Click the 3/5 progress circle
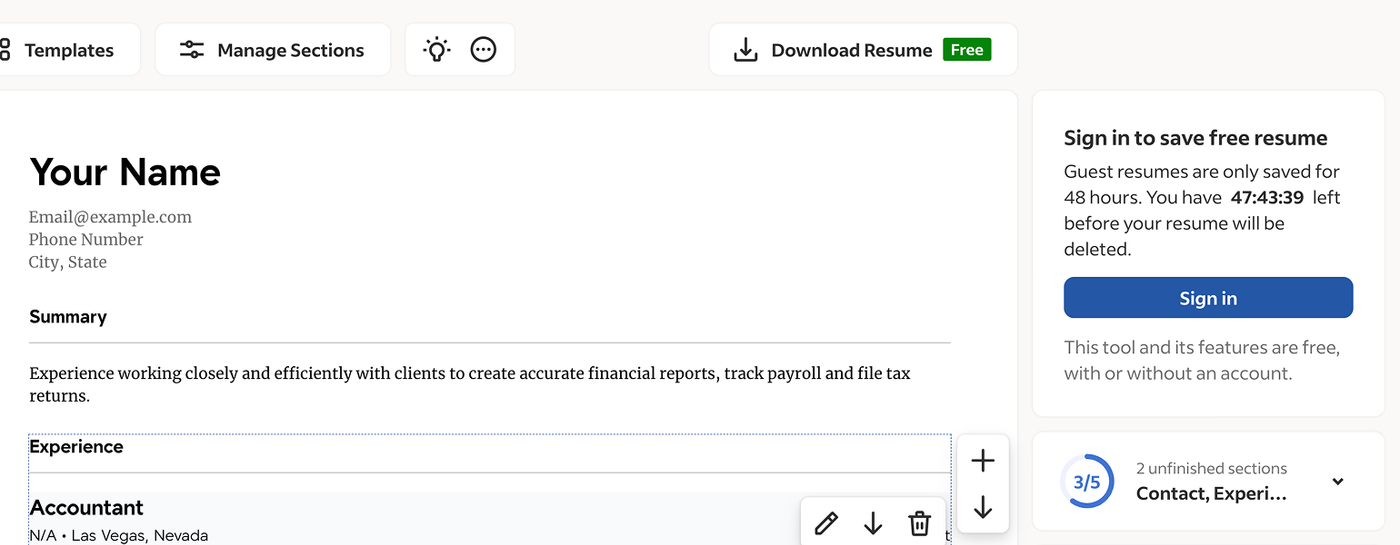Image resolution: width=1400 pixels, height=545 pixels. coord(1087,482)
